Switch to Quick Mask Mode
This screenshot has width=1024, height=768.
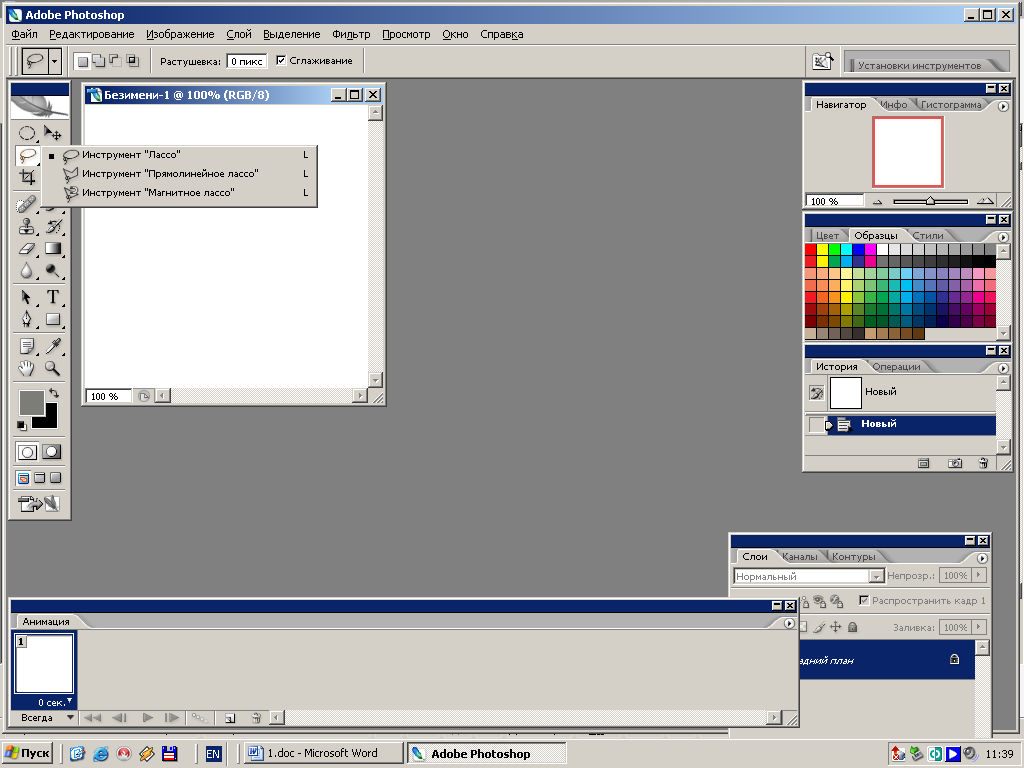tap(52, 452)
